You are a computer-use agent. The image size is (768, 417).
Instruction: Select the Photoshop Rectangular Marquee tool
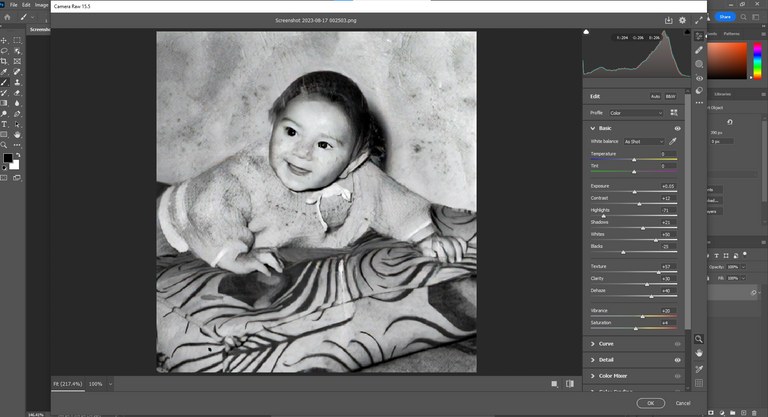pyautogui.click(x=17, y=40)
